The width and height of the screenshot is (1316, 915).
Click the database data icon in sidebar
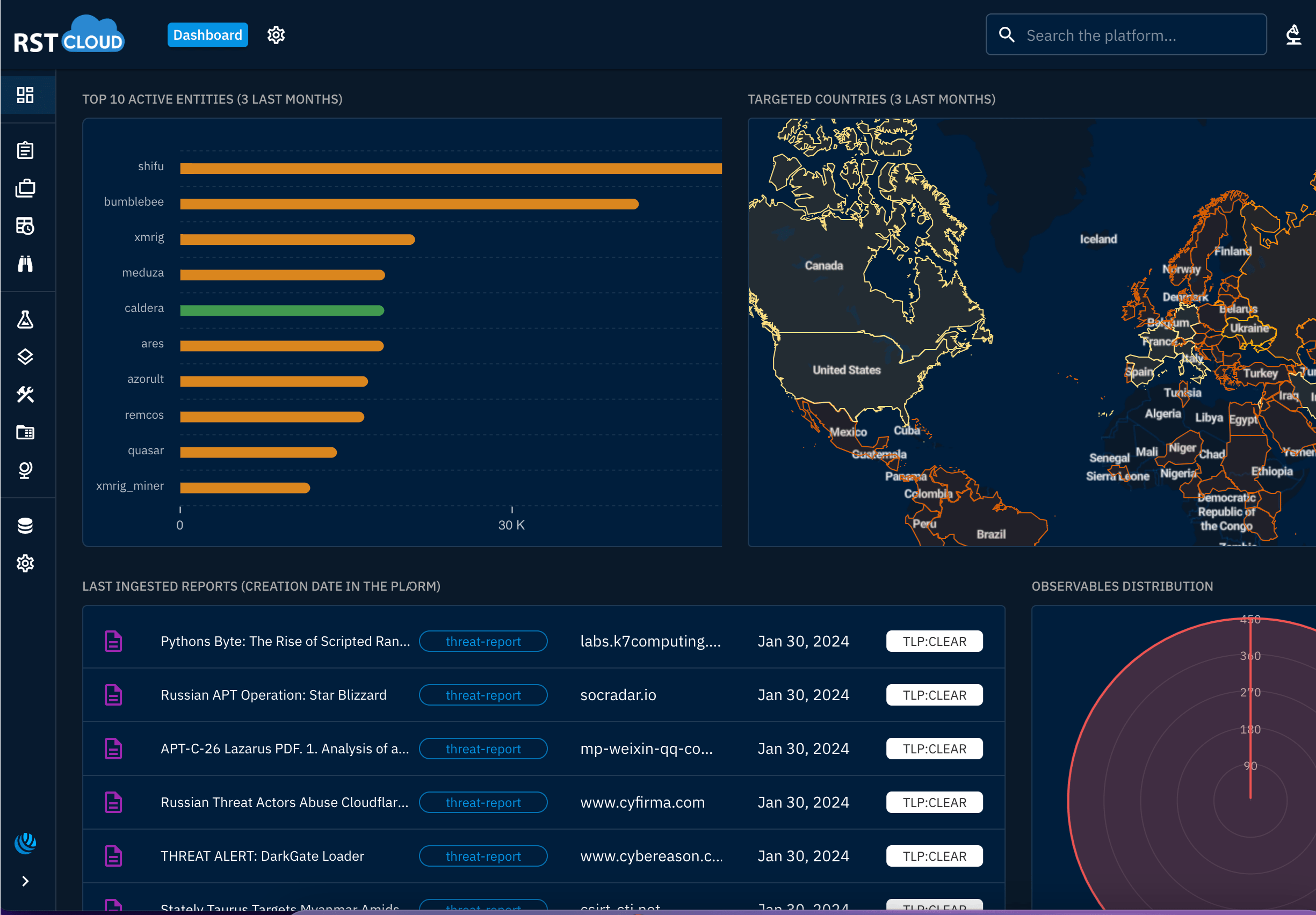(25, 525)
